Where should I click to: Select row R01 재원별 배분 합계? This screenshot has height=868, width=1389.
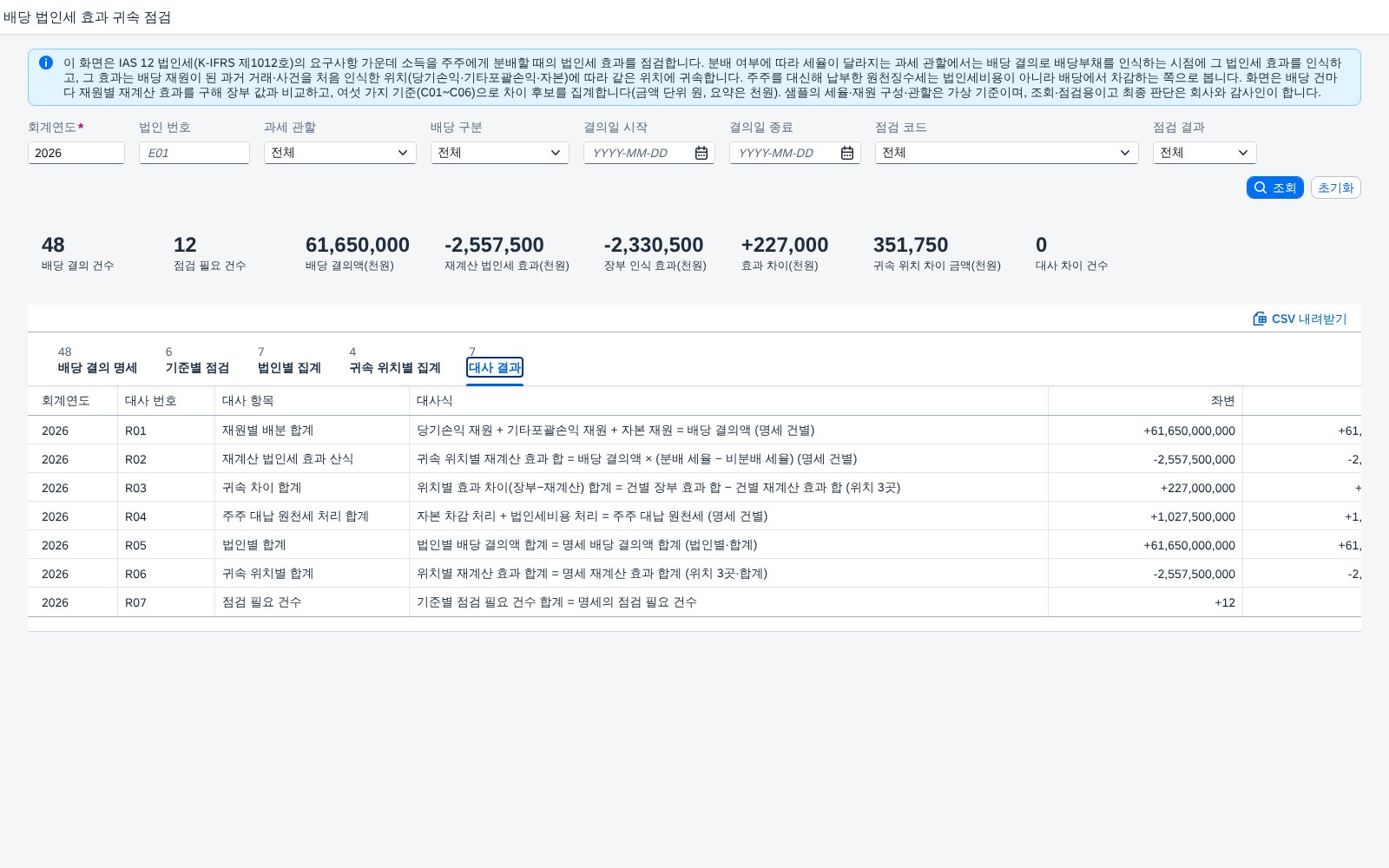click(x=694, y=431)
